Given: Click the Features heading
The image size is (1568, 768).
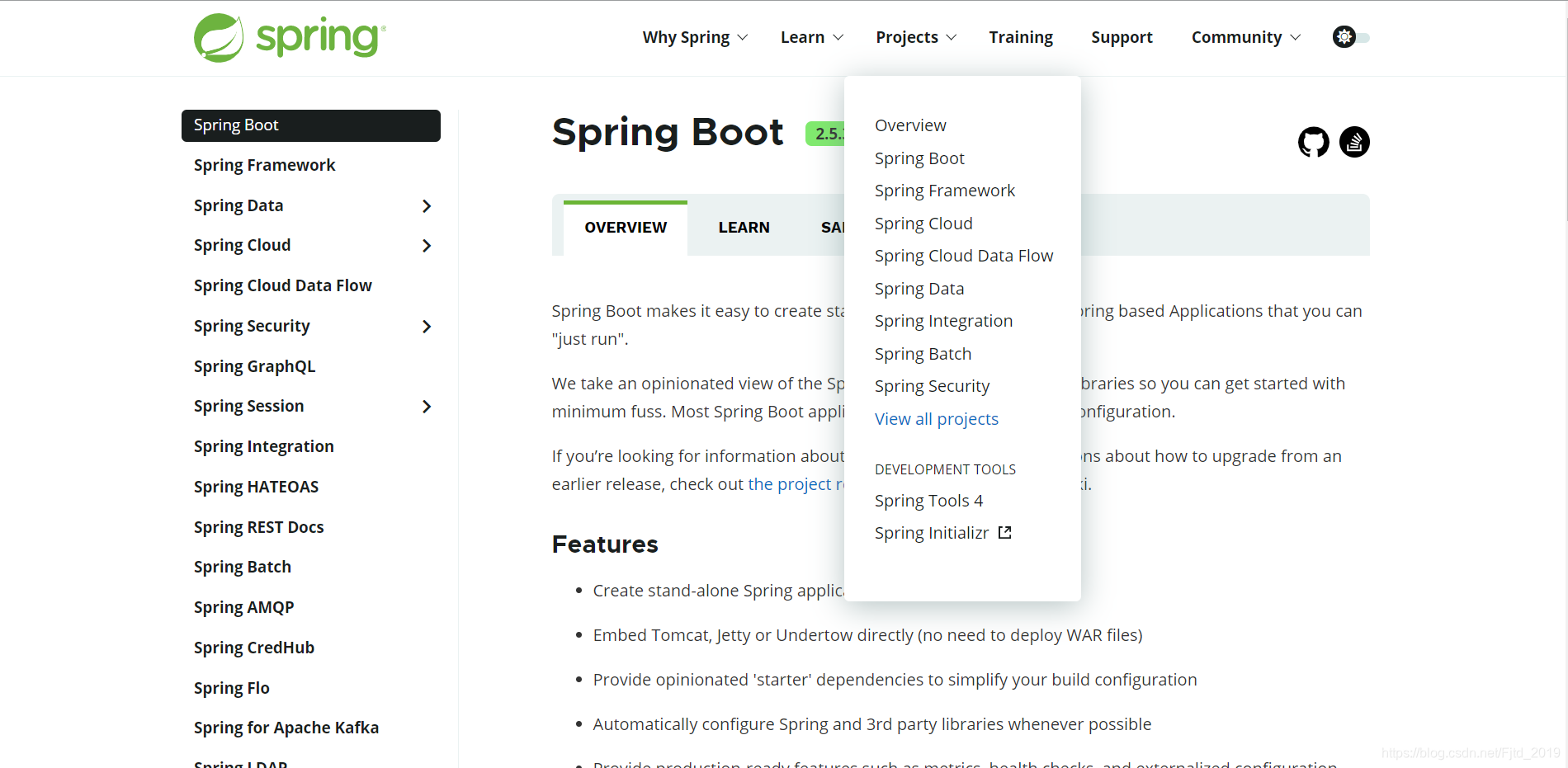Looking at the screenshot, I should coord(605,544).
